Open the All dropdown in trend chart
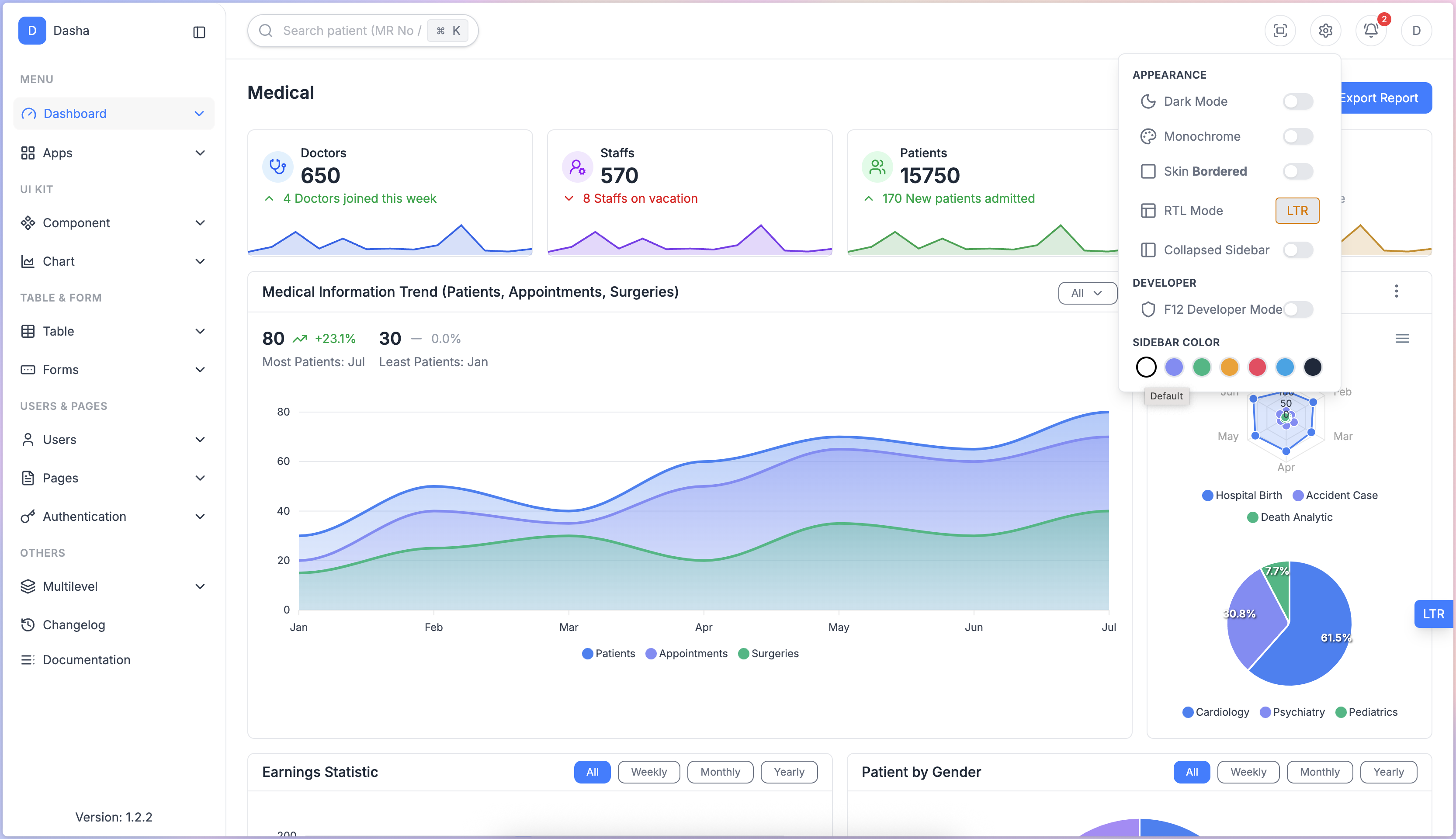1456x839 pixels. pyautogui.click(x=1087, y=293)
